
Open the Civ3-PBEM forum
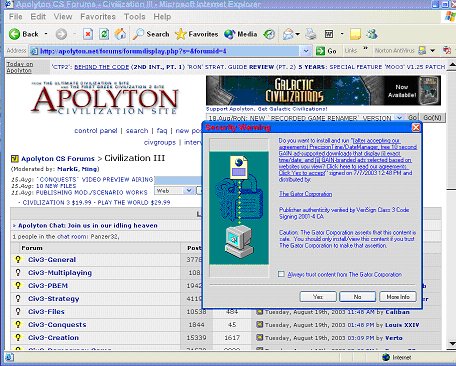(48, 286)
